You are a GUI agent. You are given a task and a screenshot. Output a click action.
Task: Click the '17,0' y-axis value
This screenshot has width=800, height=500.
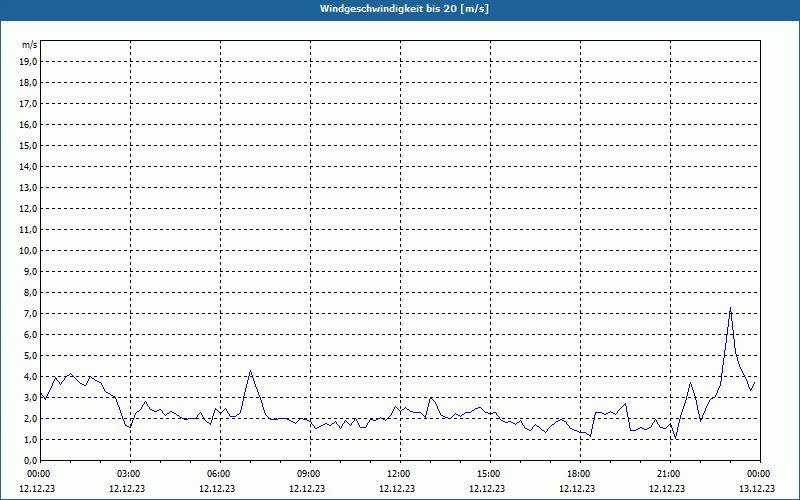click(x=28, y=104)
